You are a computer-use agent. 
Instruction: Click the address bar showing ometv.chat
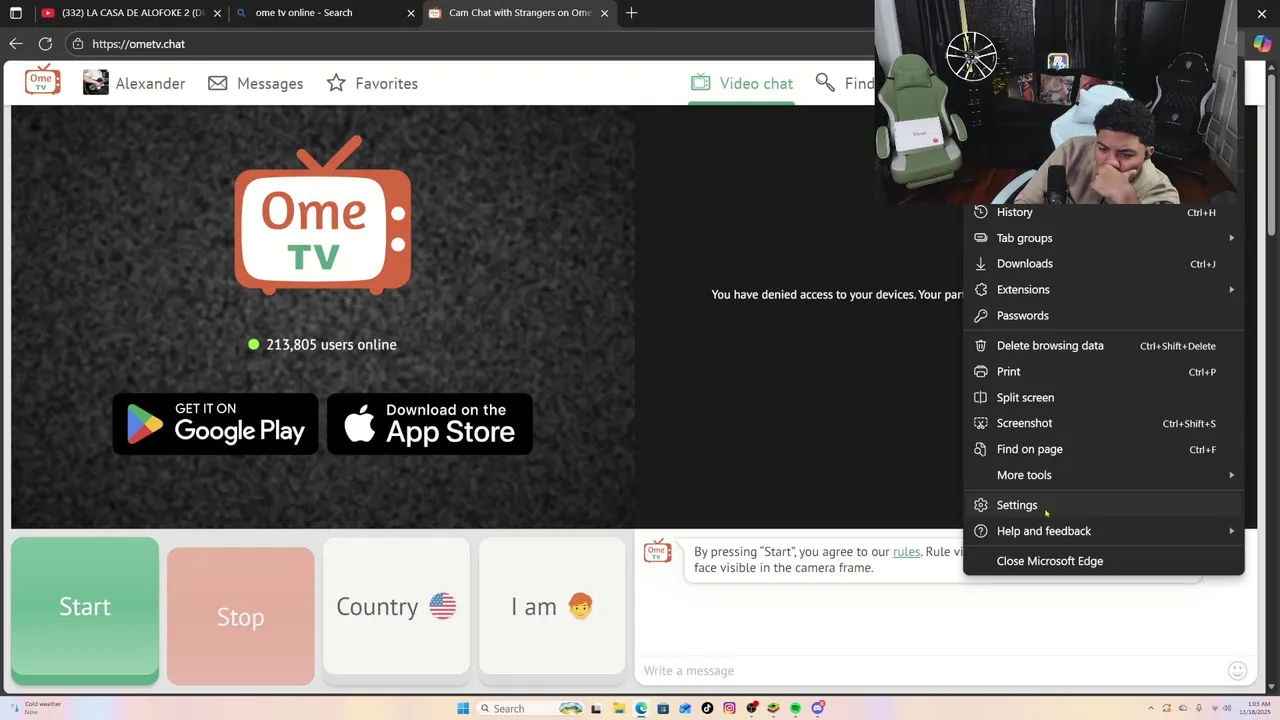click(470, 44)
